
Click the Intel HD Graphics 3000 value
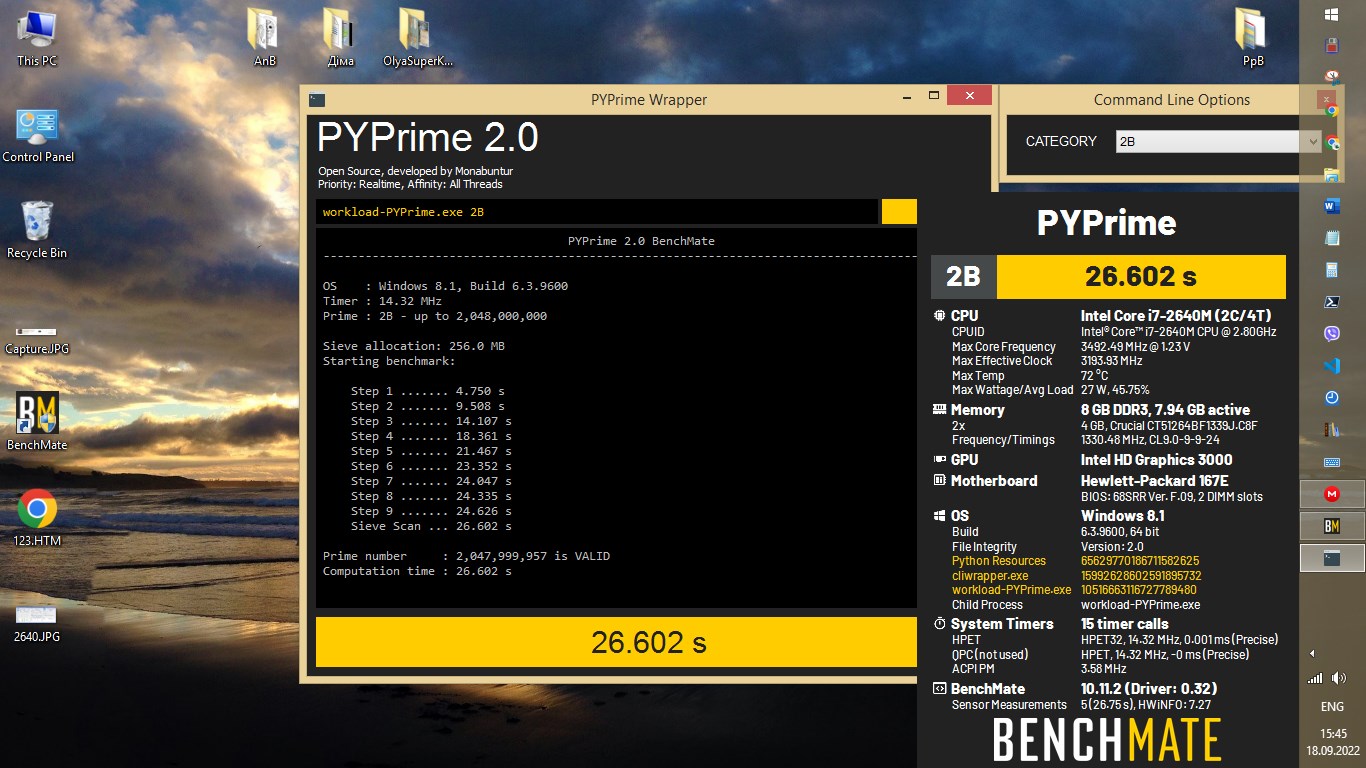coord(1157,460)
